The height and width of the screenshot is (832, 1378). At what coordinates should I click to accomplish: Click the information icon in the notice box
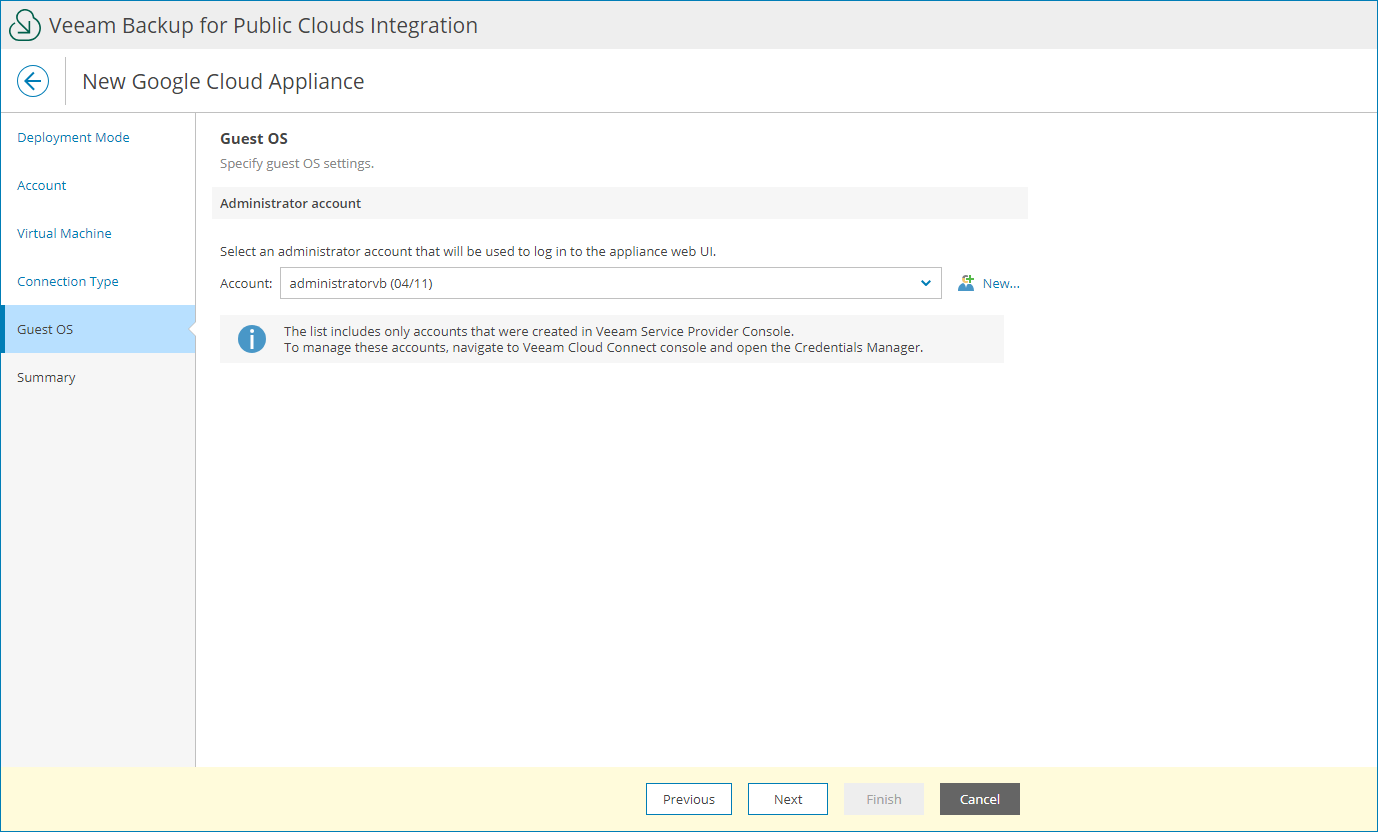tap(251, 339)
